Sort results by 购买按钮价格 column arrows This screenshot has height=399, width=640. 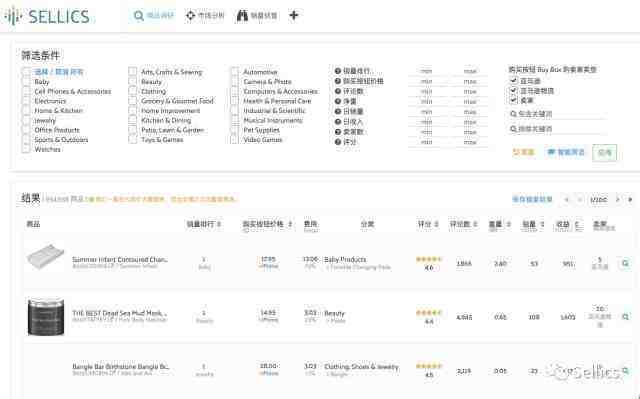pyautogui.click(x=290, y=224)
